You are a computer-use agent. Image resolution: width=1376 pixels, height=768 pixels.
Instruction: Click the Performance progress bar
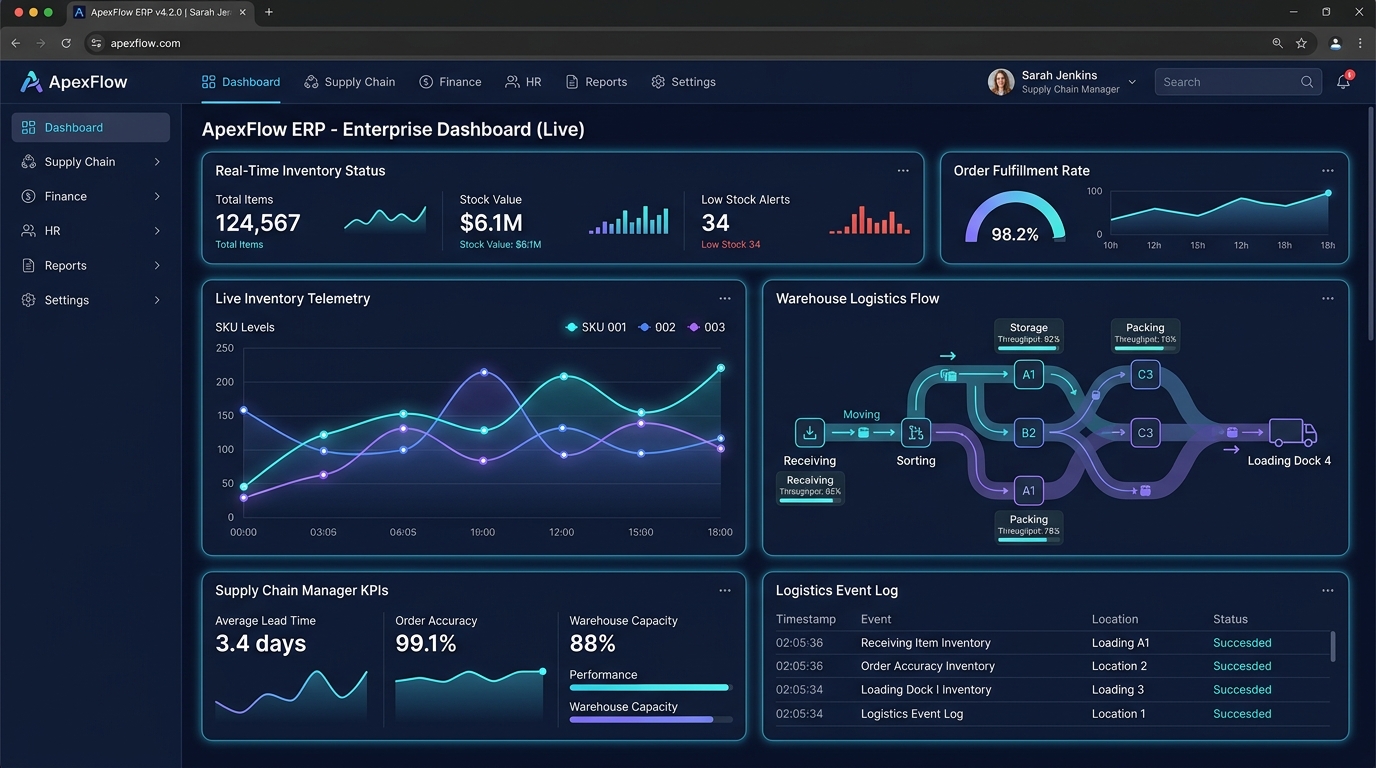coord(650,687)
